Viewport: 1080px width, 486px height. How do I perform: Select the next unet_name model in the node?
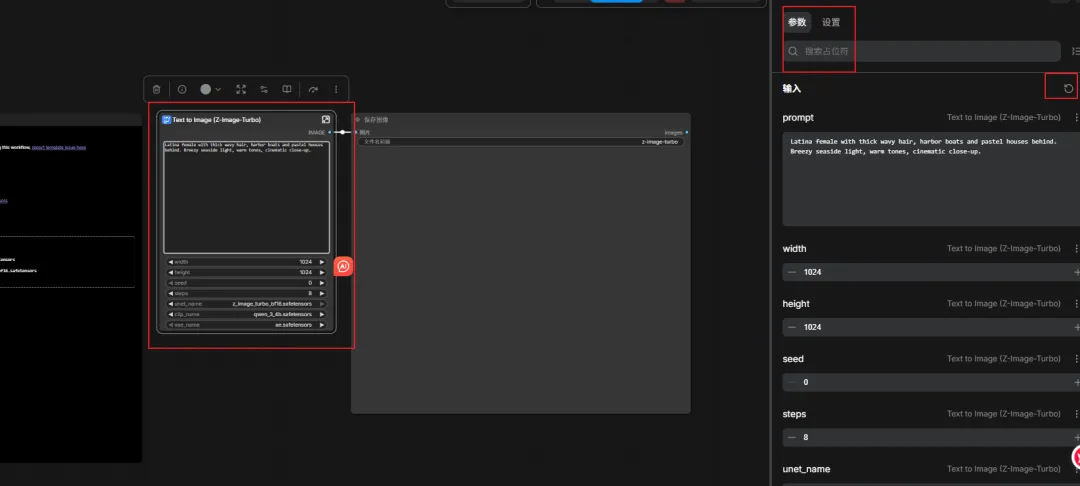click(321, 304)
